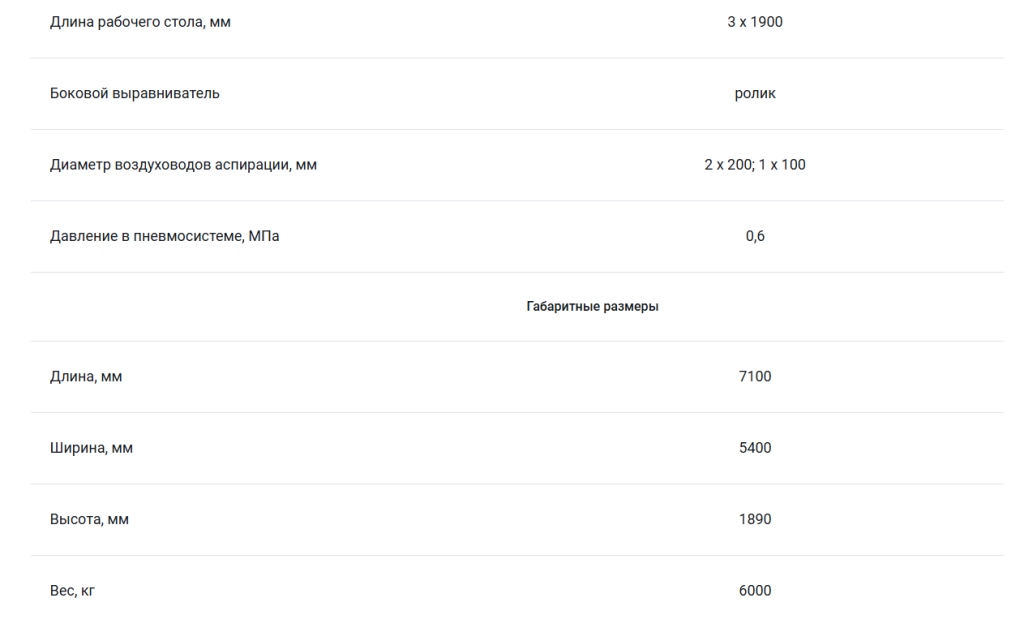Select the pressure value '0,6'
Image resolution: width=1024 pixels, height=628 pixels.
(755, 236)
